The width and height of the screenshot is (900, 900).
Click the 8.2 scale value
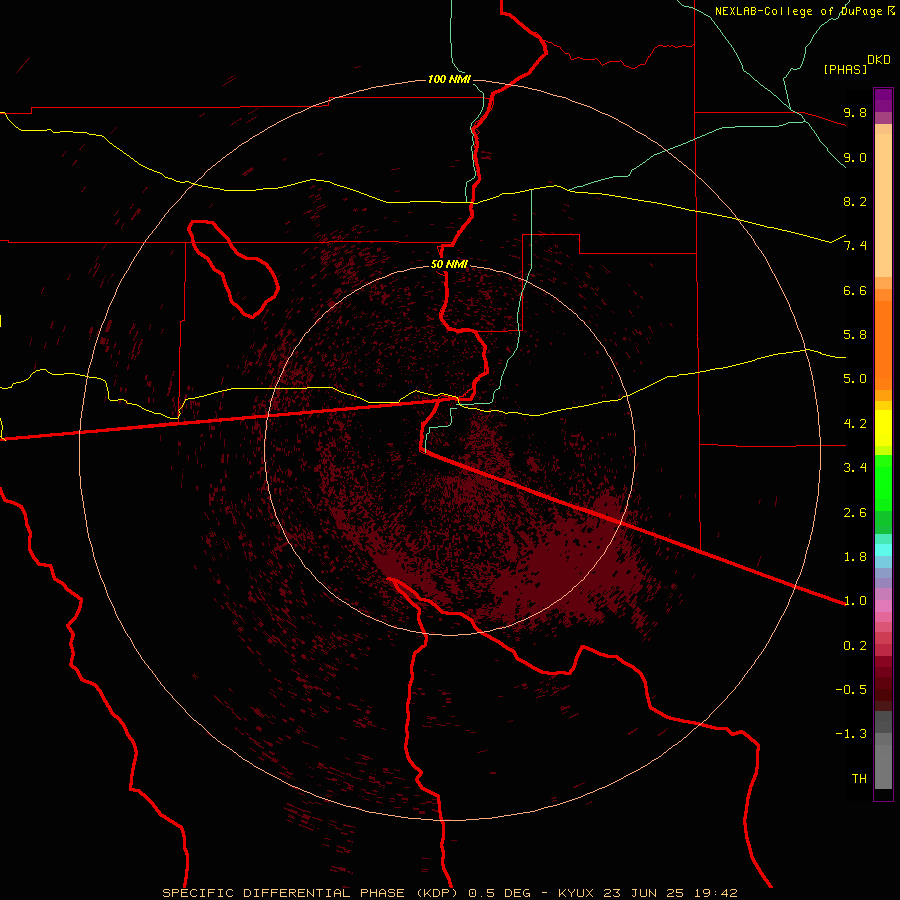(855, 201)
